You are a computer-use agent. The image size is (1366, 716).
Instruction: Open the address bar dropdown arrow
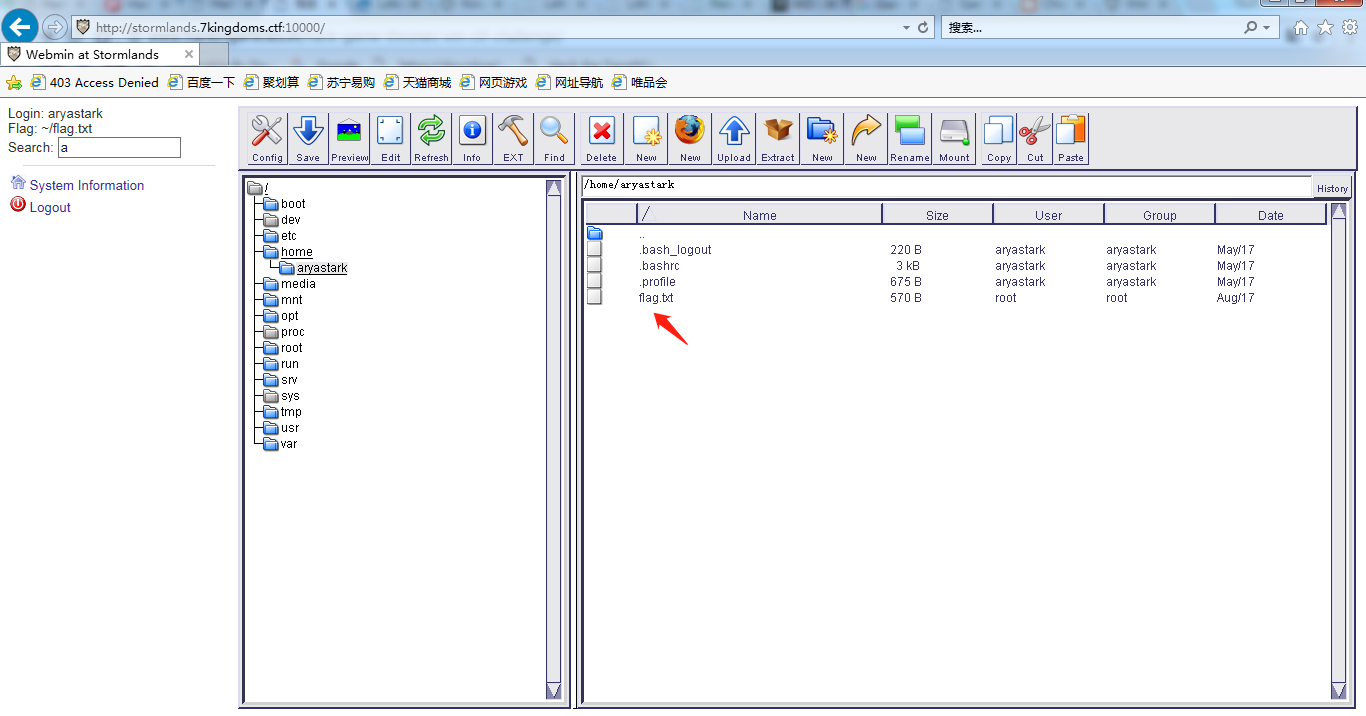[906, 27]
